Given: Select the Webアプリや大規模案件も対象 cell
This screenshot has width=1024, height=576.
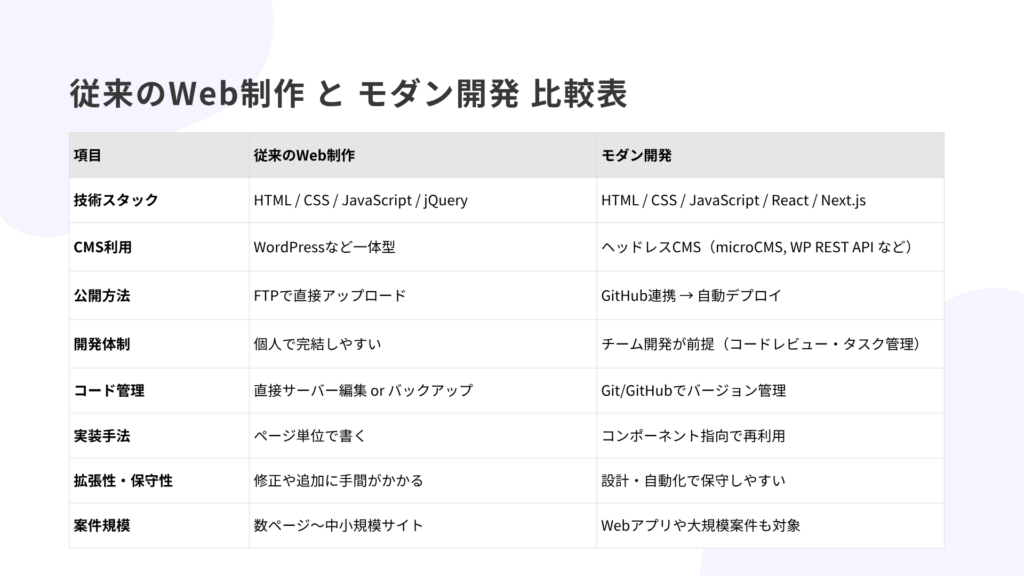Looking at the screenshot, I should [x=700, y=525].
